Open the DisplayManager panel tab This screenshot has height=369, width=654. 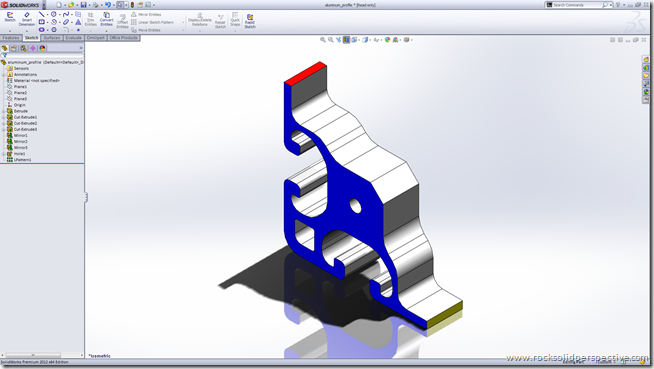click(42, 48)
